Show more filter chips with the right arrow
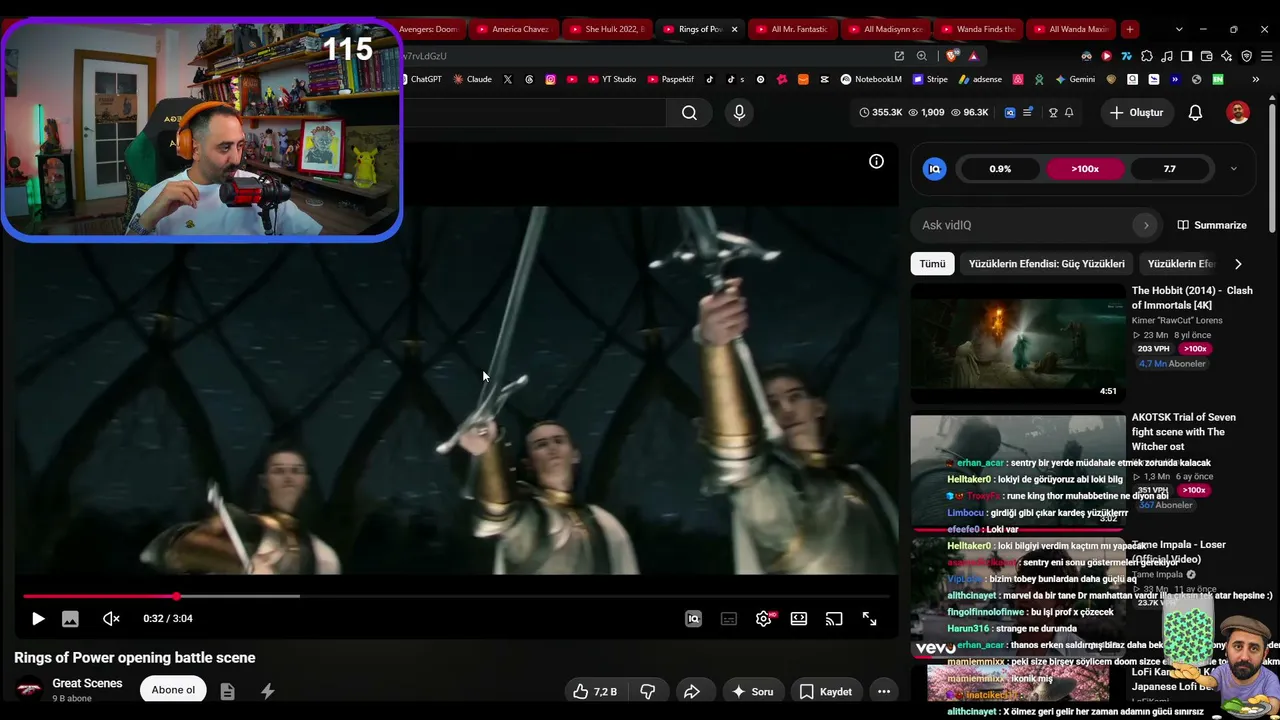The image size is (1280, 720). pyautogui.click(x=1238, y=264)
